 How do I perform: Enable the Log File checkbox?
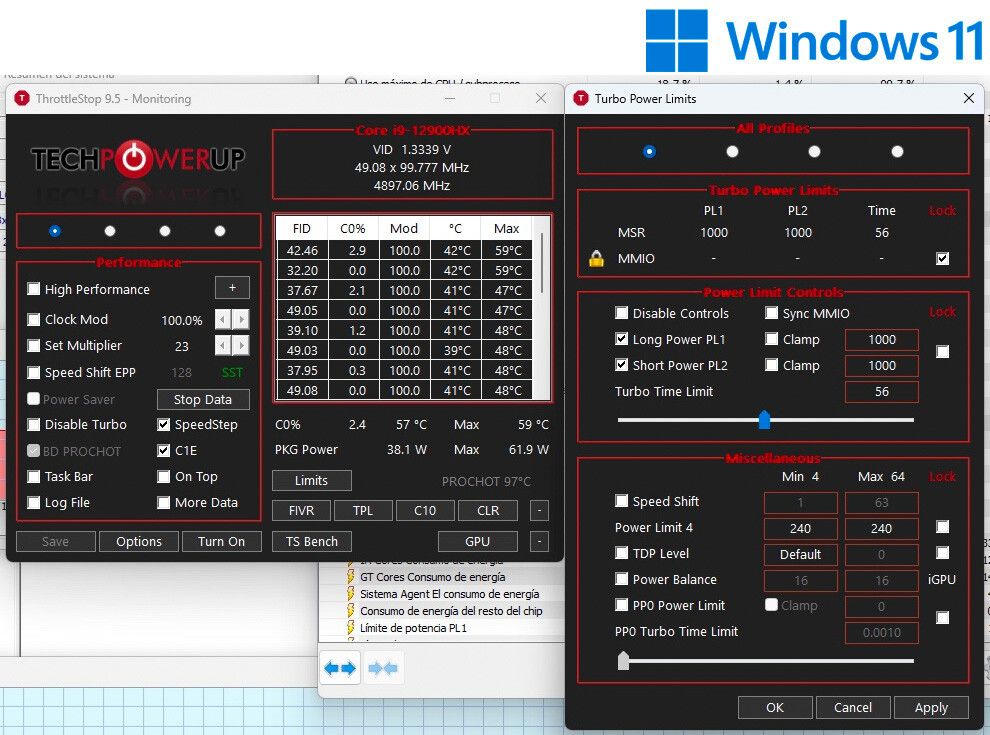coord(33,503)
